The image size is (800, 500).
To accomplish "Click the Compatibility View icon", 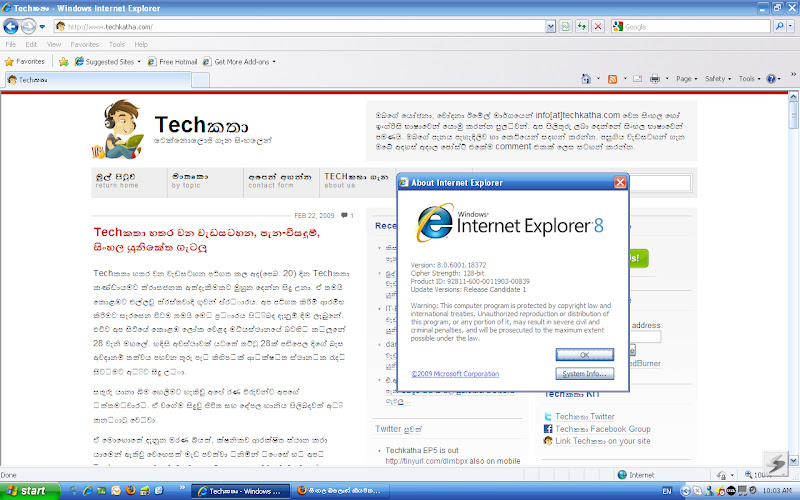I will (x=566, y=27).
